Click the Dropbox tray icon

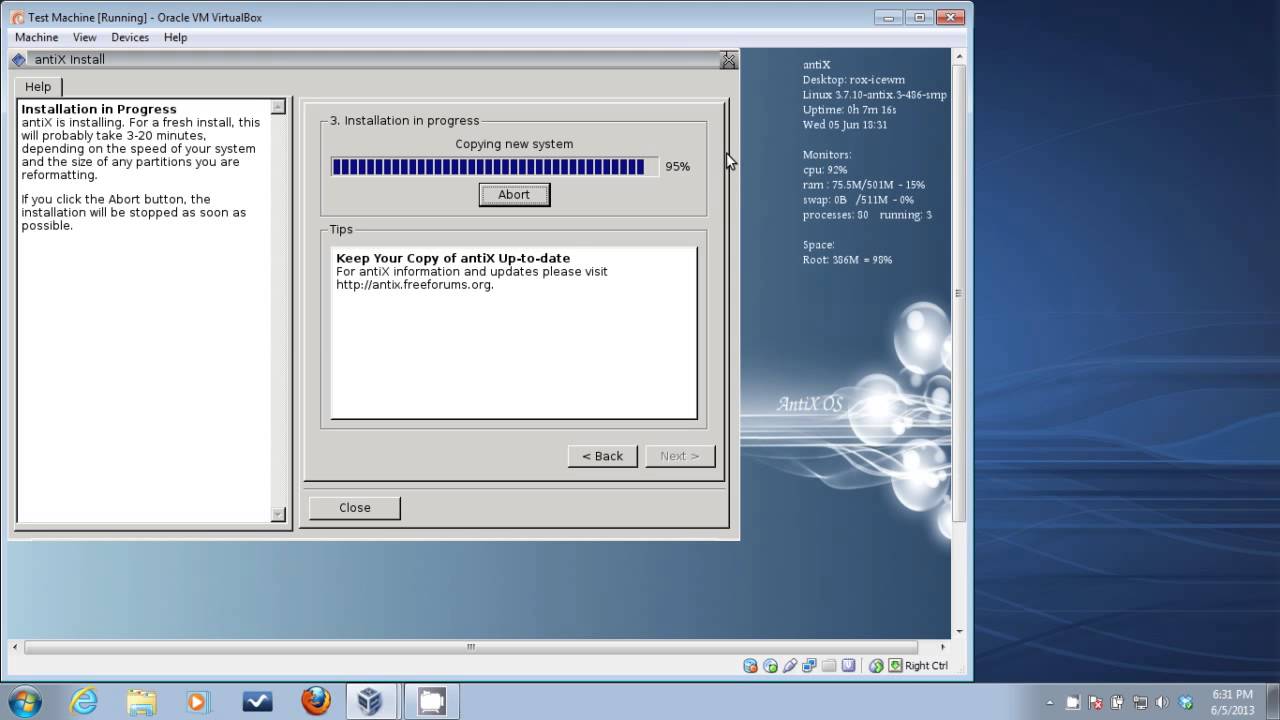1186,702
